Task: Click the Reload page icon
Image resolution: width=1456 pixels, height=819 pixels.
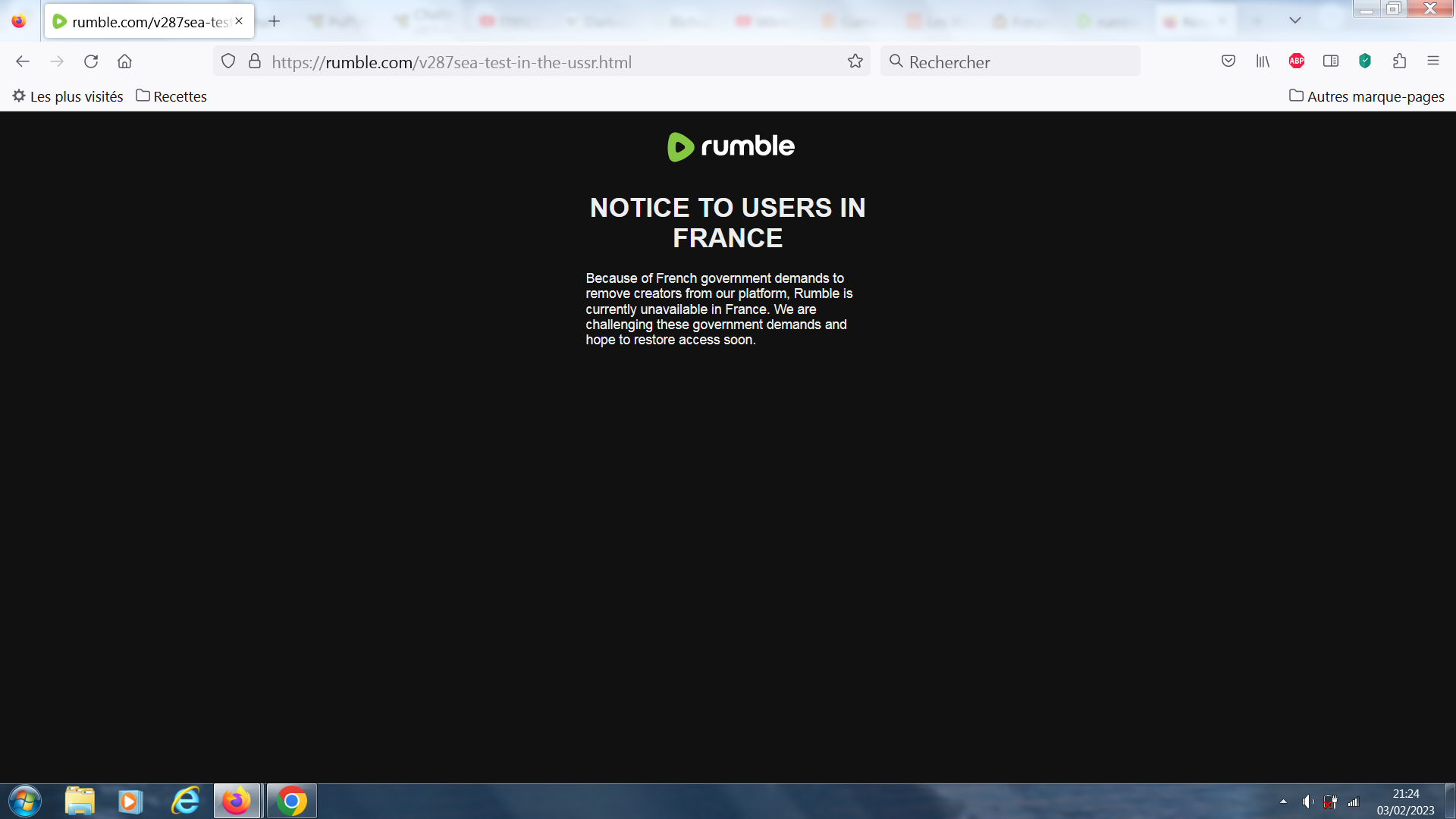Action: (x=91, y=61)
